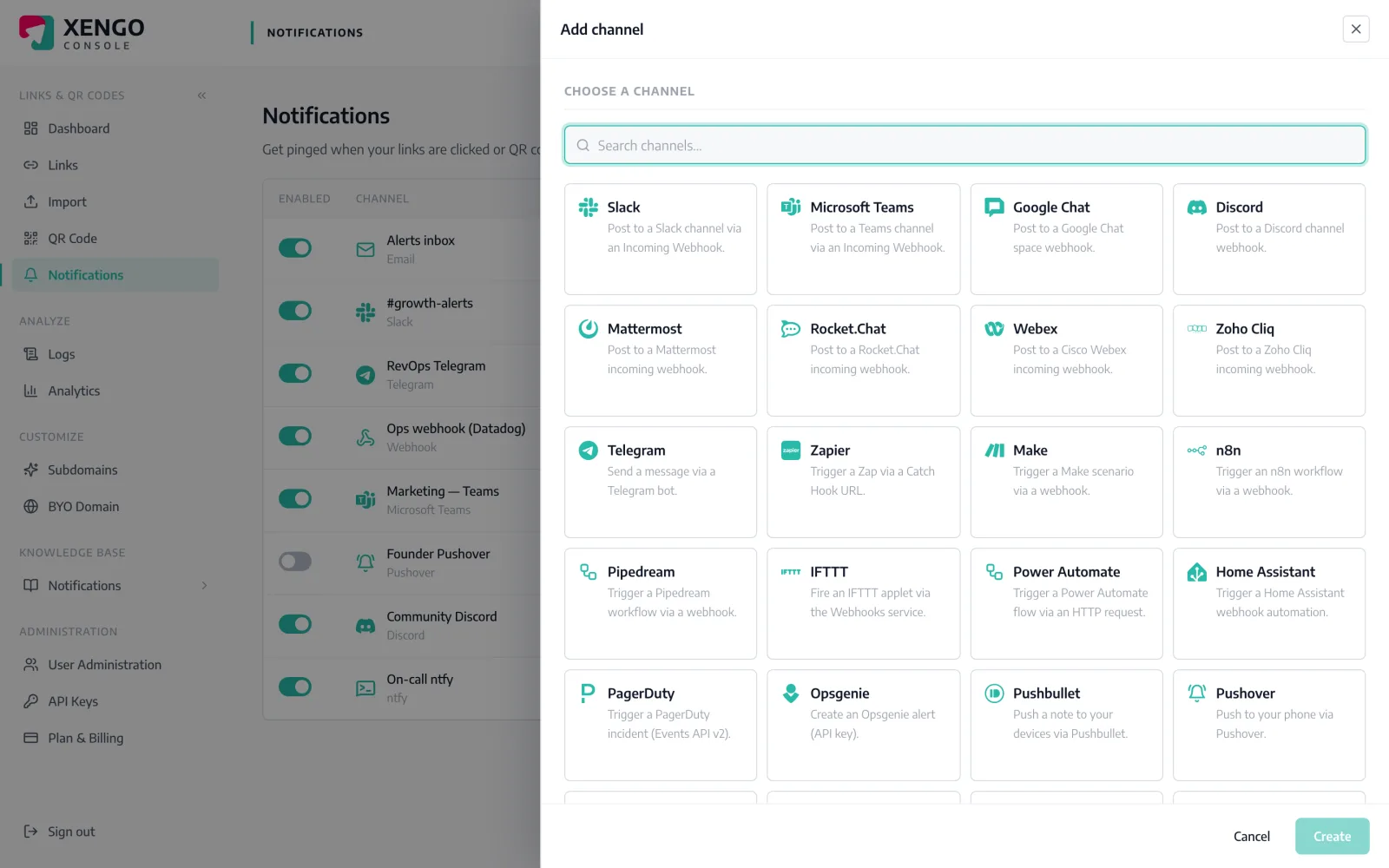The height and width of the screenshot is (868, 1389).
Task: Choose the Zoho Cliq icon
Action: coord(1197,329)
